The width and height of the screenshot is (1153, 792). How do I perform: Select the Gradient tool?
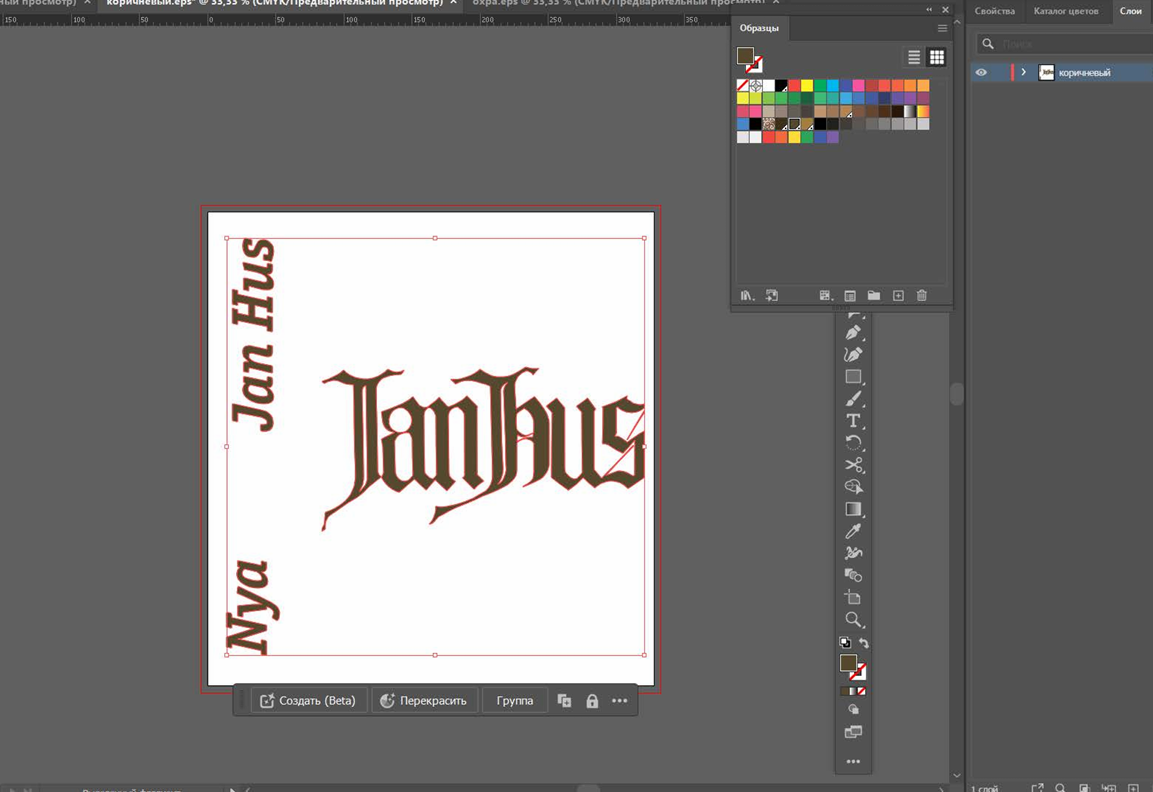pyautogui.click(x=853, y=509)
